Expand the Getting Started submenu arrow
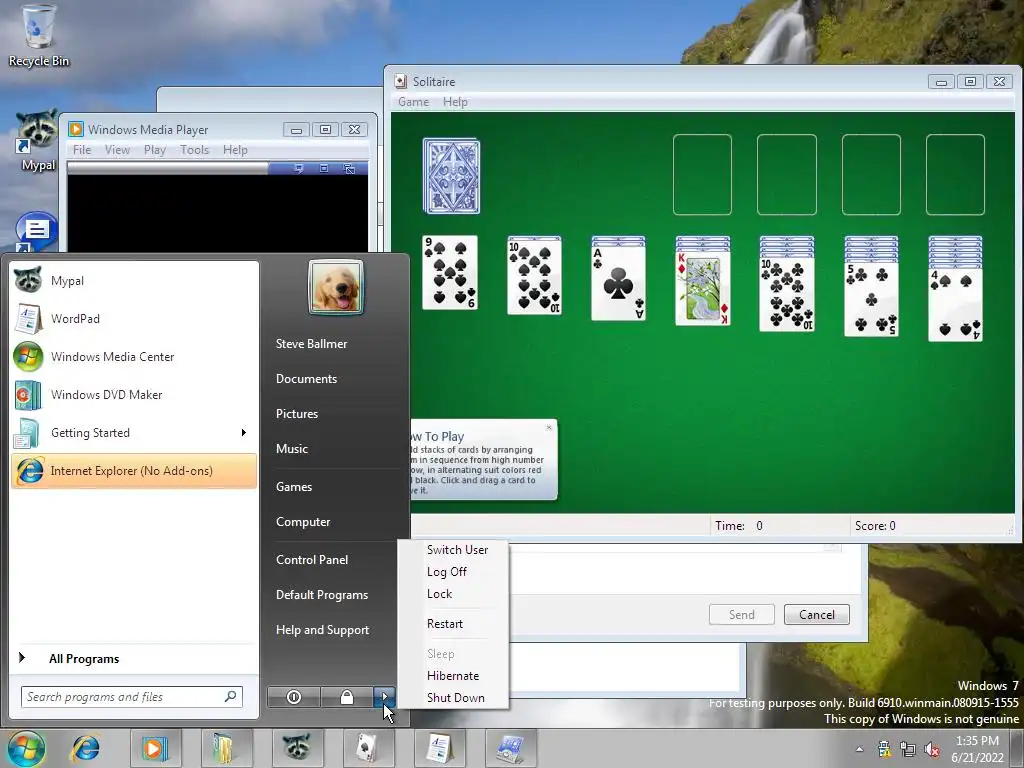Screen dimensions: 1024x768 pyautogui.click(x=244, y=432)
